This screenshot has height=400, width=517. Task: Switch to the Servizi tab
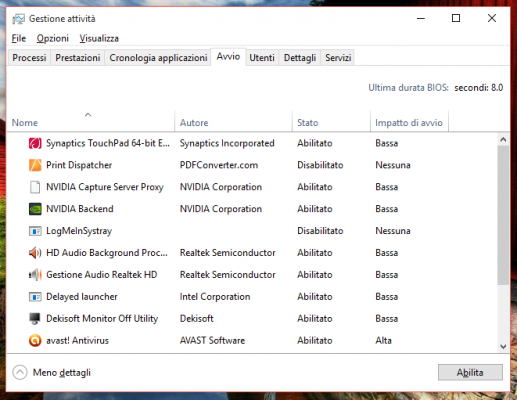point(338,58)
